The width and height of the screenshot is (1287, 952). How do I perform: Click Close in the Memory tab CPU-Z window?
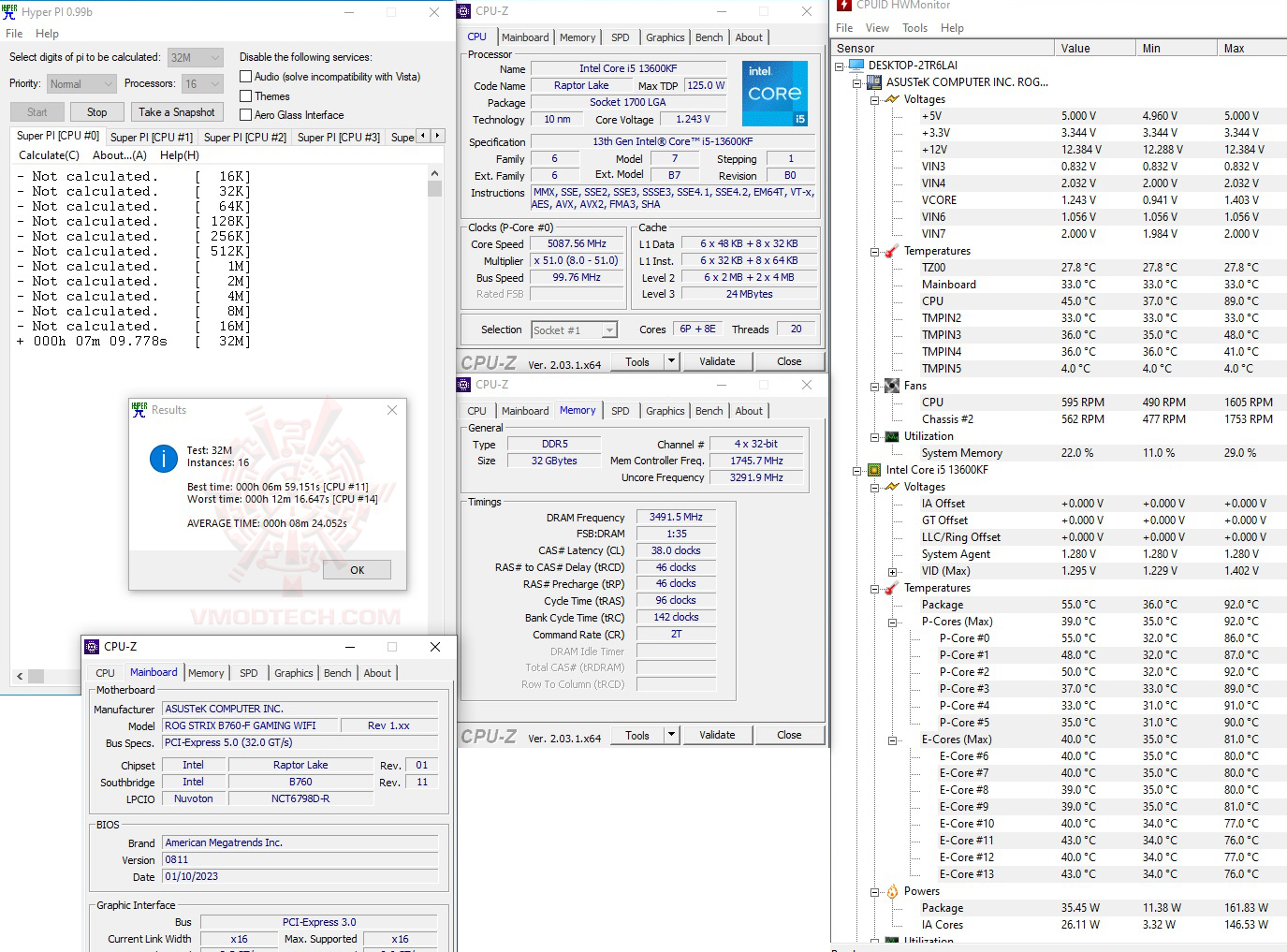pos(789,735)
